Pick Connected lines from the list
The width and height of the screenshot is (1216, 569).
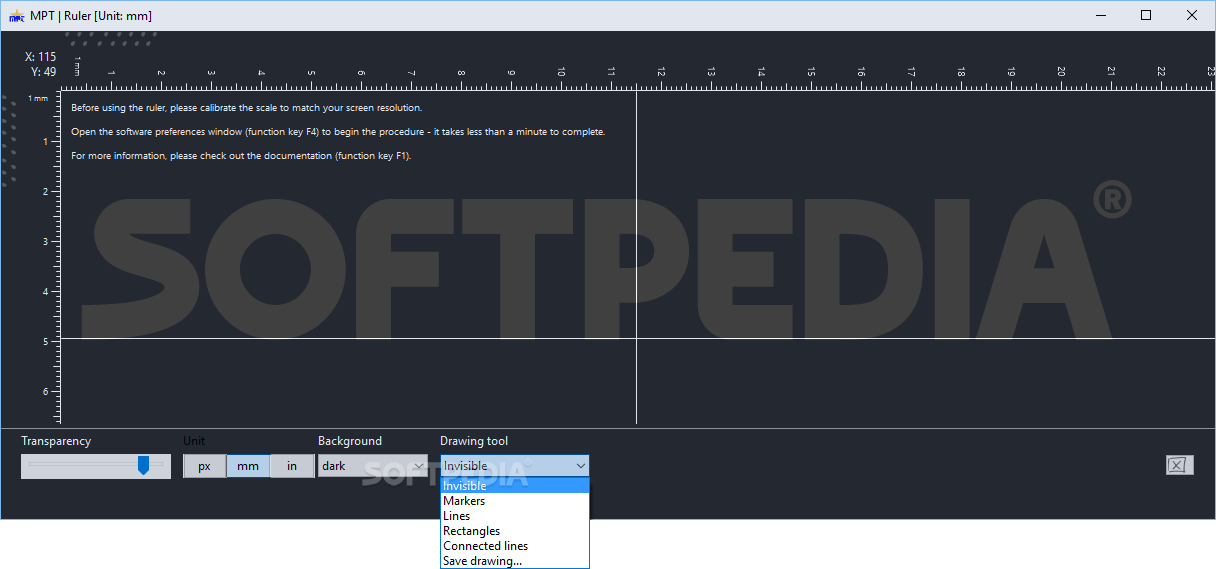click(515, 546)
